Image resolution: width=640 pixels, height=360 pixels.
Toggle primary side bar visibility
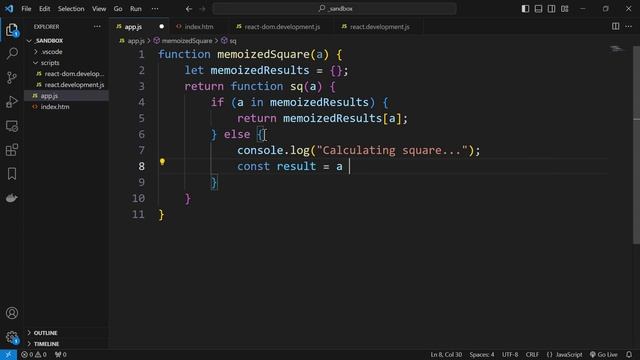pos(525,9)
